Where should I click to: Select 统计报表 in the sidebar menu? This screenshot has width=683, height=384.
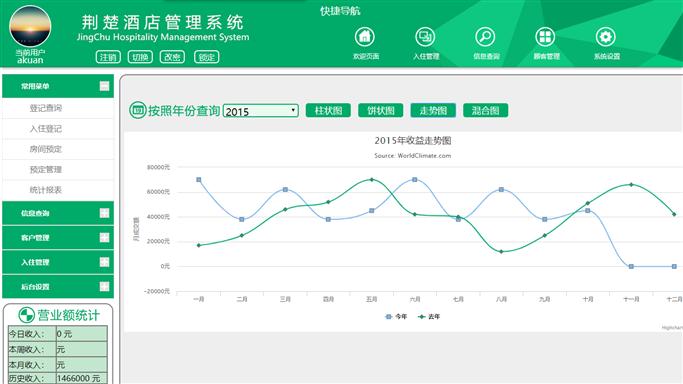[46, 190]
